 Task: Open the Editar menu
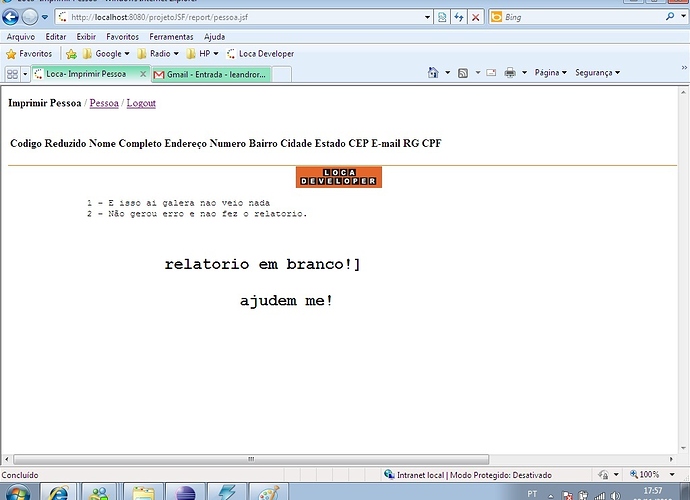(x=56, y=37)
